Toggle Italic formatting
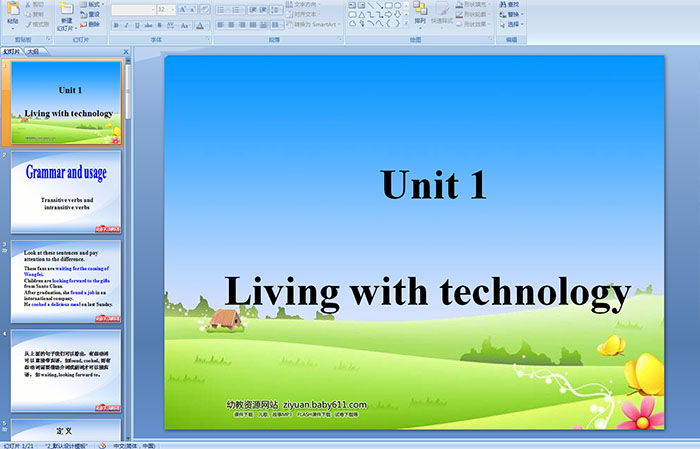This screenshot has width=700, height=449. [x=126, y=25]
